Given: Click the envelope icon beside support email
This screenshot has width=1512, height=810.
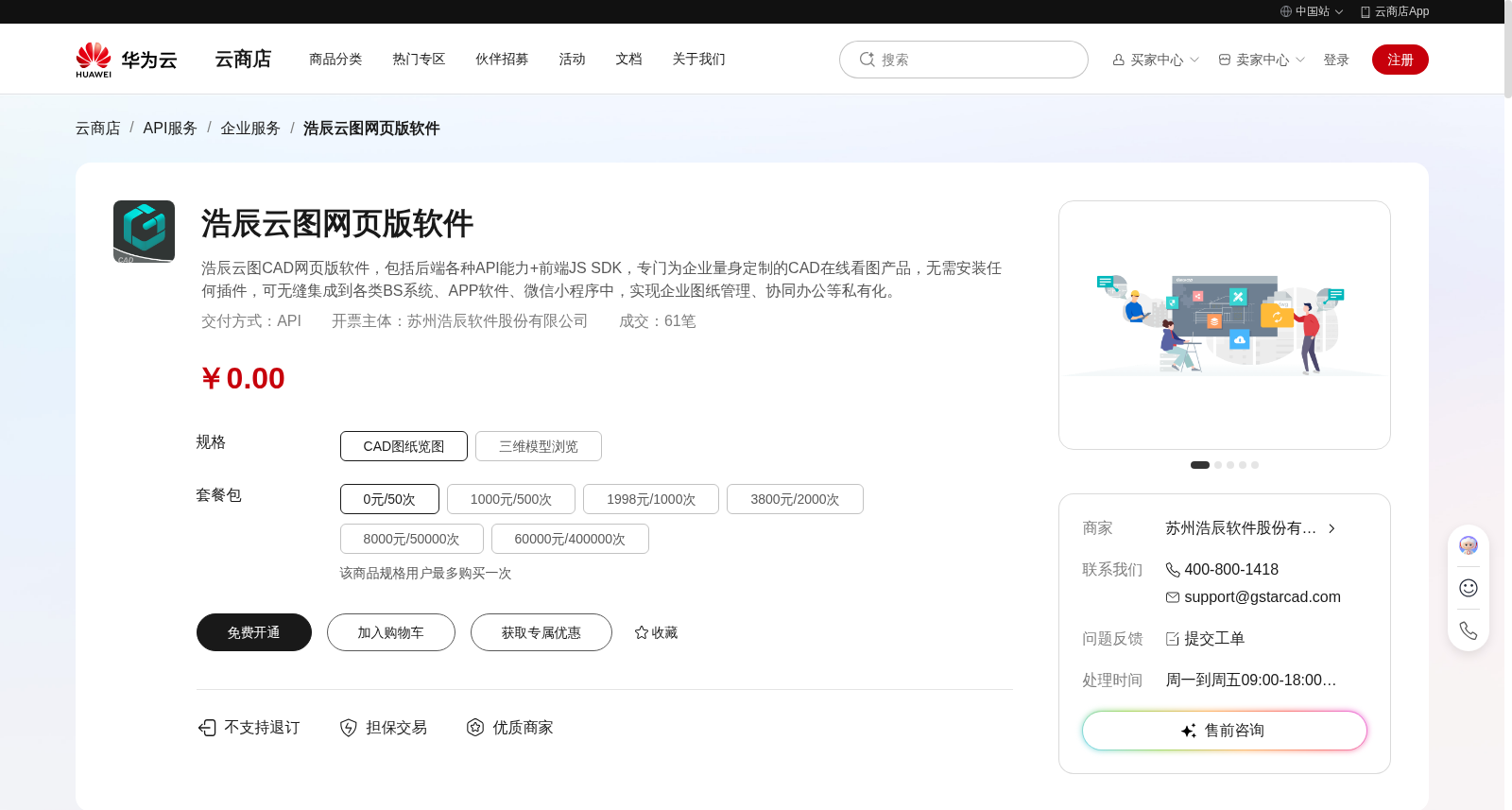Looking at the screenshot, I should 1173,597.
